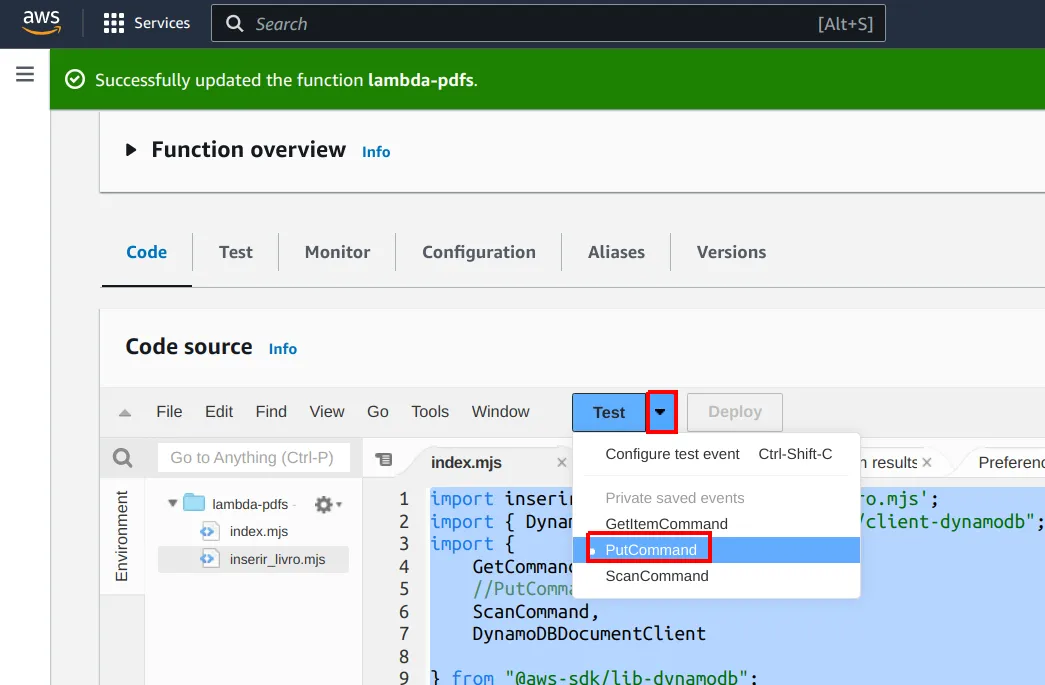Choose Configure test event from dropdown
The image size is (1045, 685).
click(716, 454)
